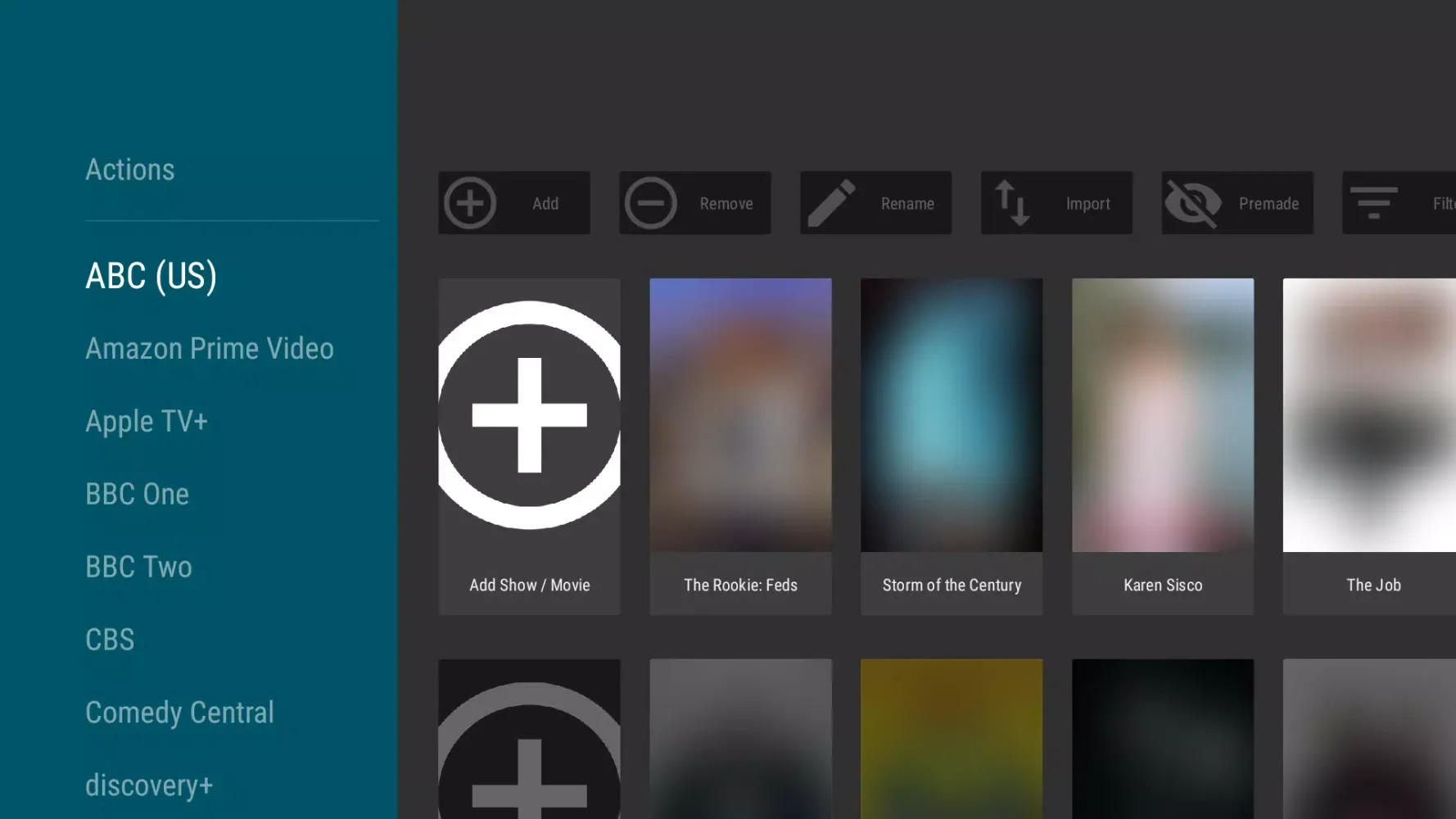
Task: Open BBC Two category
Action: click(139, 568)
